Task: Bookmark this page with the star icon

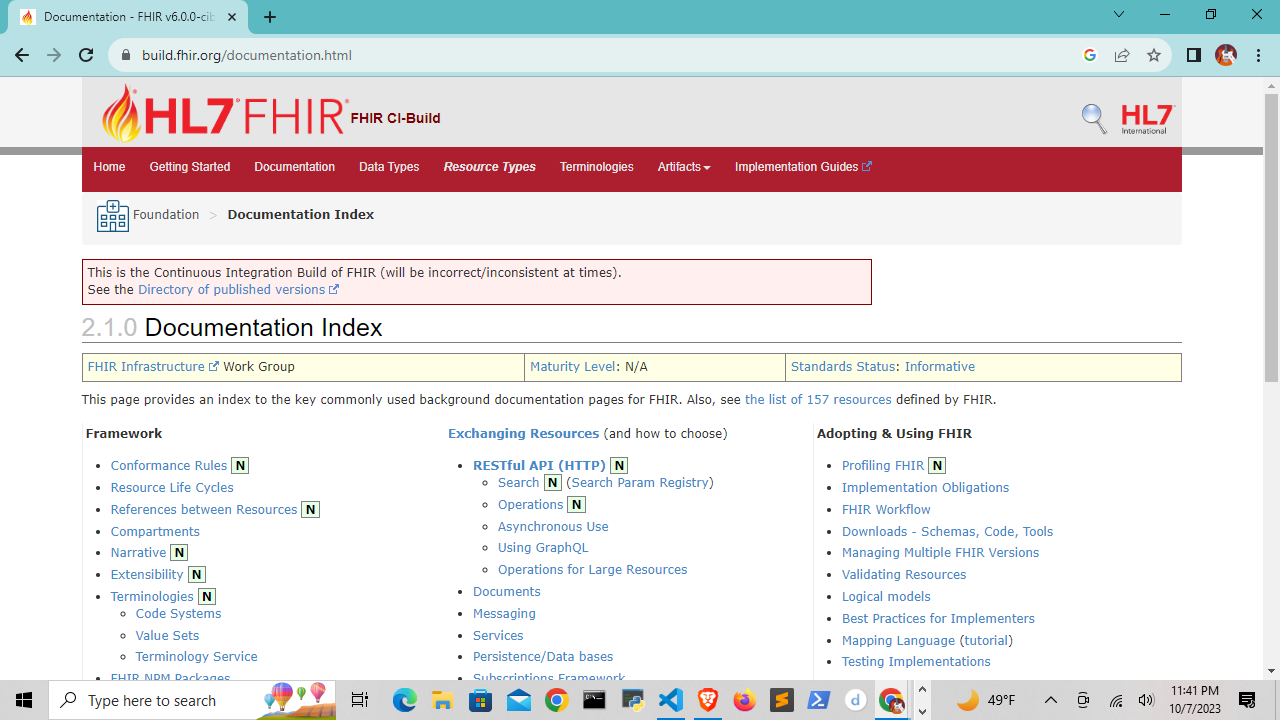Action: pos(1154,55)
